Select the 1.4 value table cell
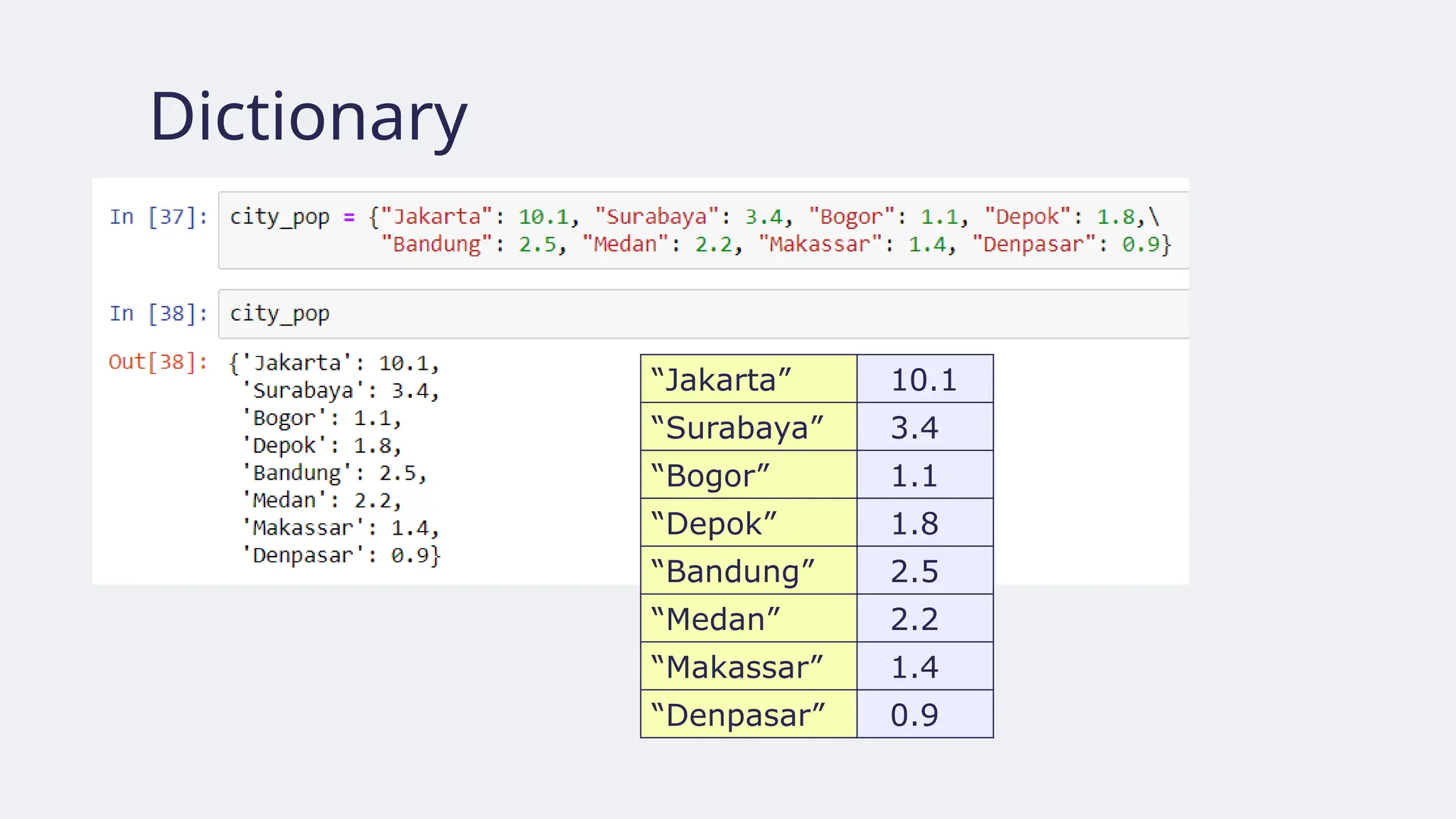The width and height of the screenshot is (1456, 819). 925,666
